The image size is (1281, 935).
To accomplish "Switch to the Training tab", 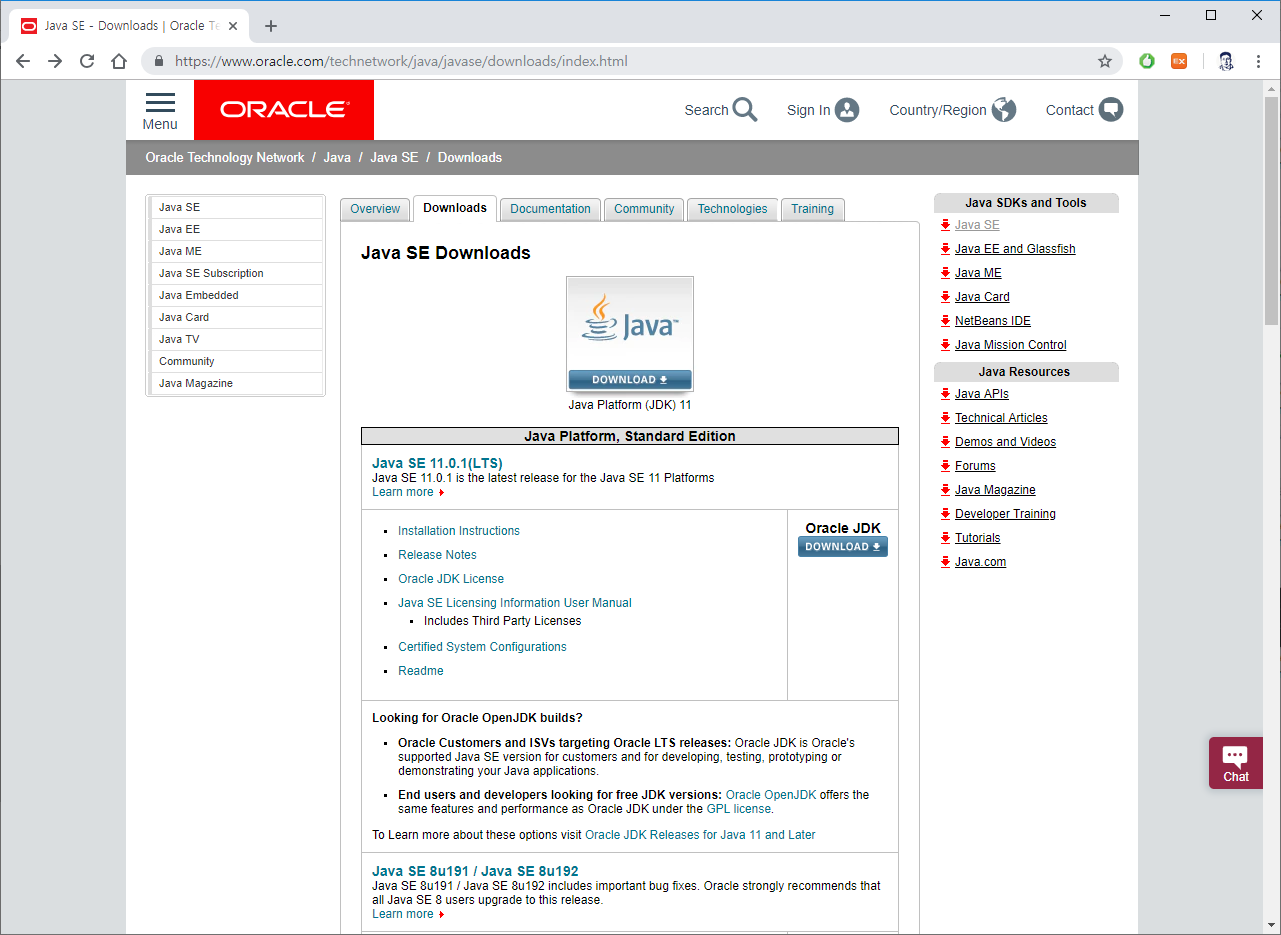I will 812,209.
